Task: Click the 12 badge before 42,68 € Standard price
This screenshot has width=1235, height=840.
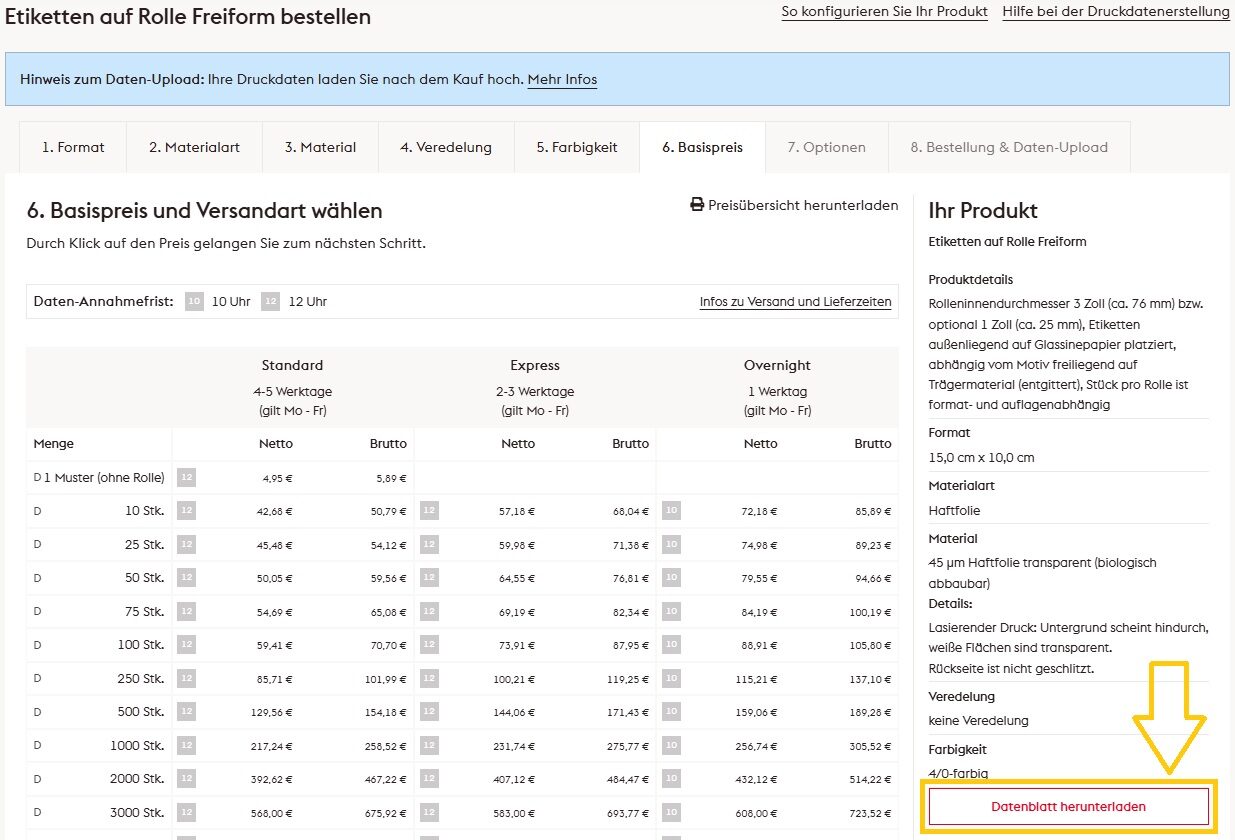Action: tap(186, 511)
